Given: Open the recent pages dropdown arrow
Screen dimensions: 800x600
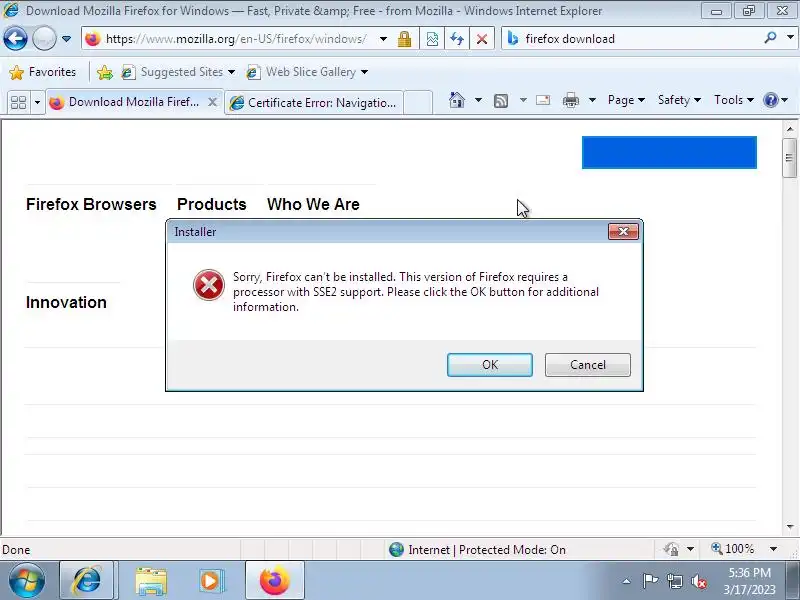Looking at the screenshot, I should [x=66, y=39].
